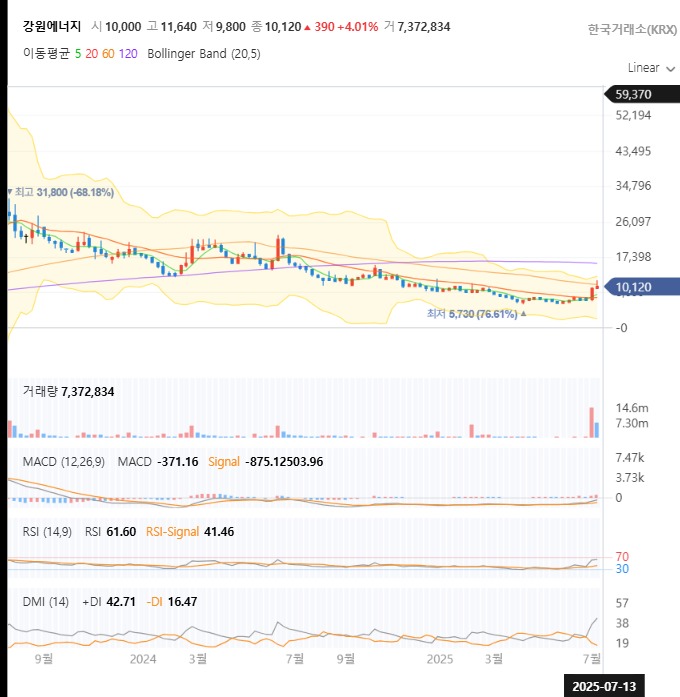Click the 52,194 price axis label

click(633, 116)
